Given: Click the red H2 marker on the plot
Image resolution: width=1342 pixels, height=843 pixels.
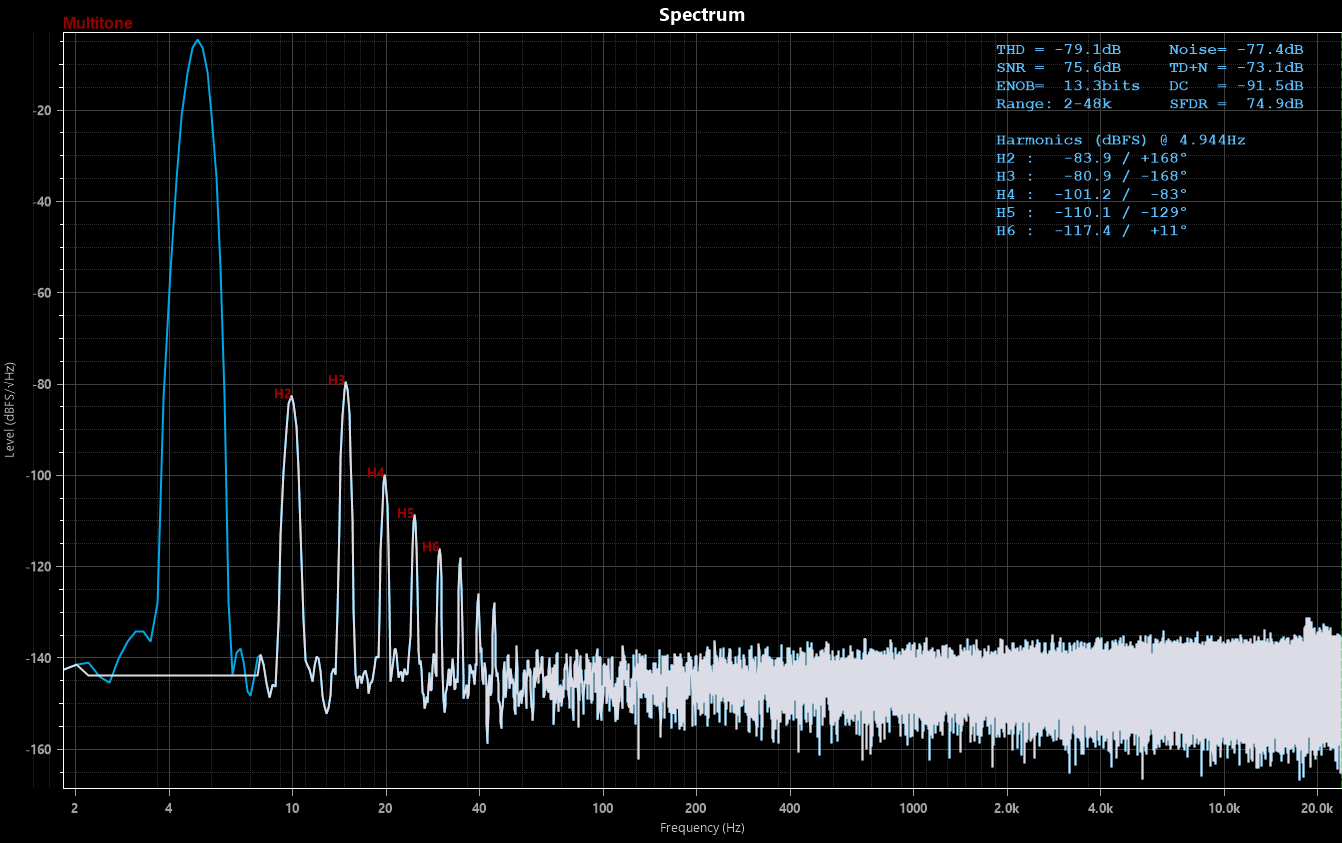Looking at the screenshot, I should coord(283,394).
